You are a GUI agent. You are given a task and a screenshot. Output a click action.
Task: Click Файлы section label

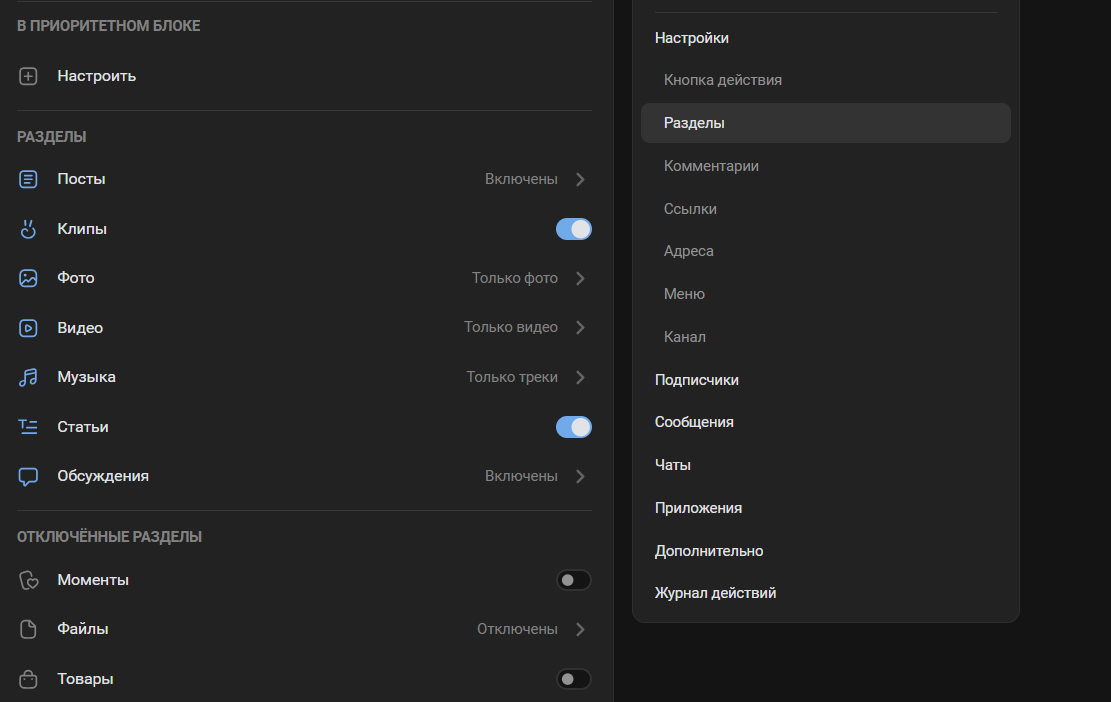point(83,629)
